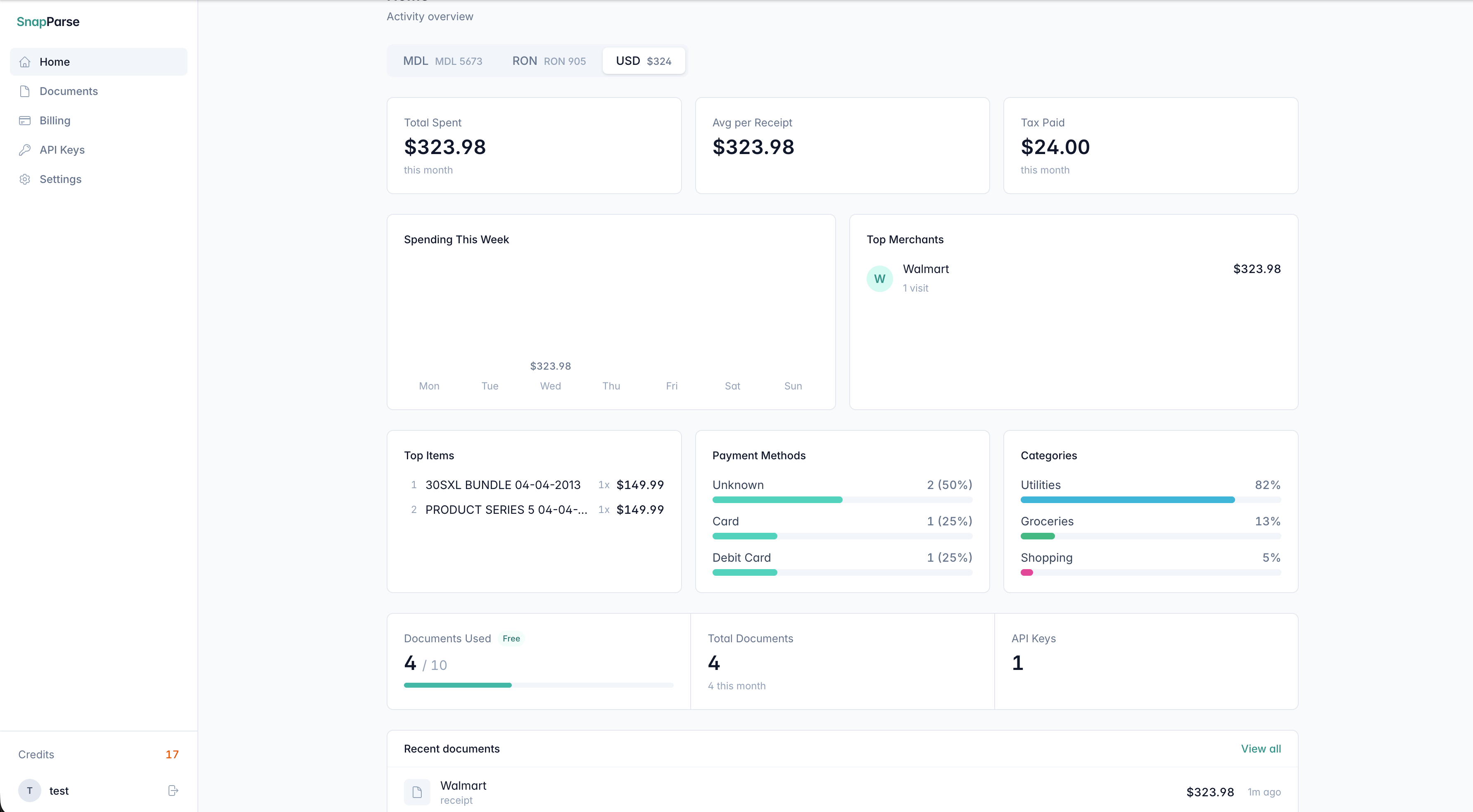Click the Documents file icon in the sidebar
Screen dimensions: 1473x812
click(x=25, y=91)
